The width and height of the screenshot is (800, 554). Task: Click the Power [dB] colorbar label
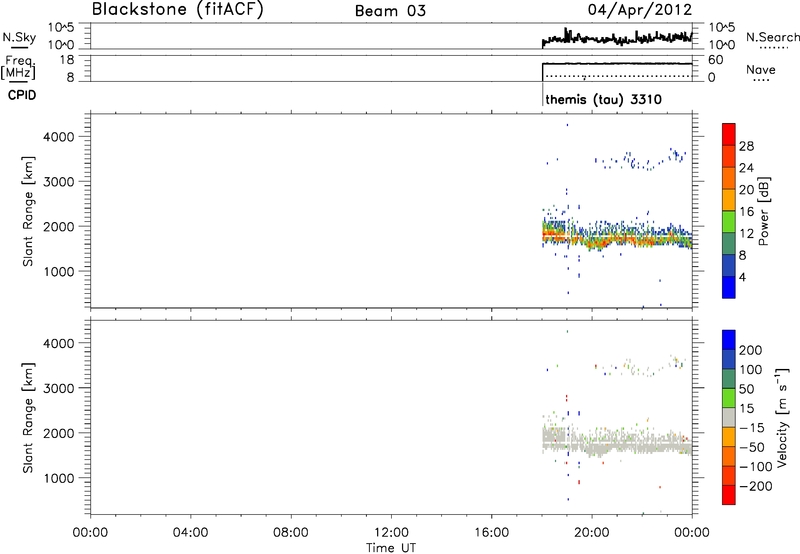coord(763,211)
